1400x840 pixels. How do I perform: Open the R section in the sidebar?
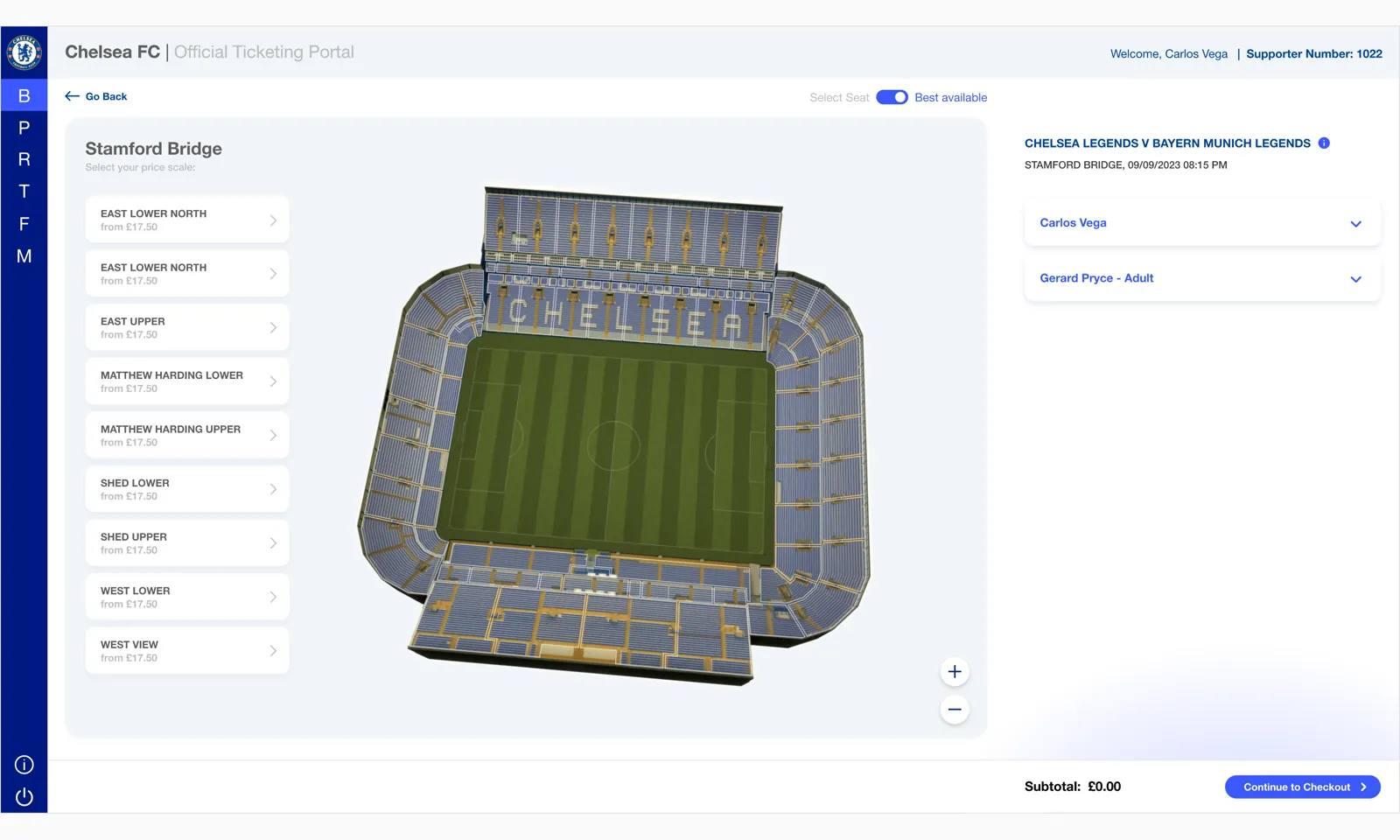coord(24,159)
